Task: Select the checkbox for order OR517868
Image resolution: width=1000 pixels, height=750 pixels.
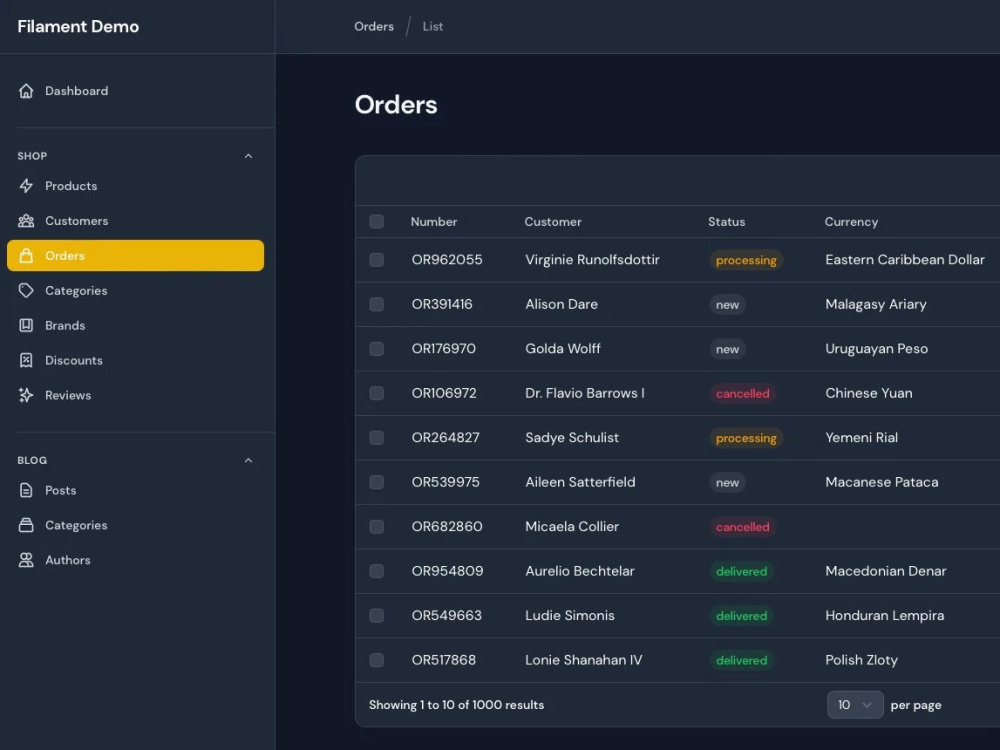Action: (x=376, y=660)
